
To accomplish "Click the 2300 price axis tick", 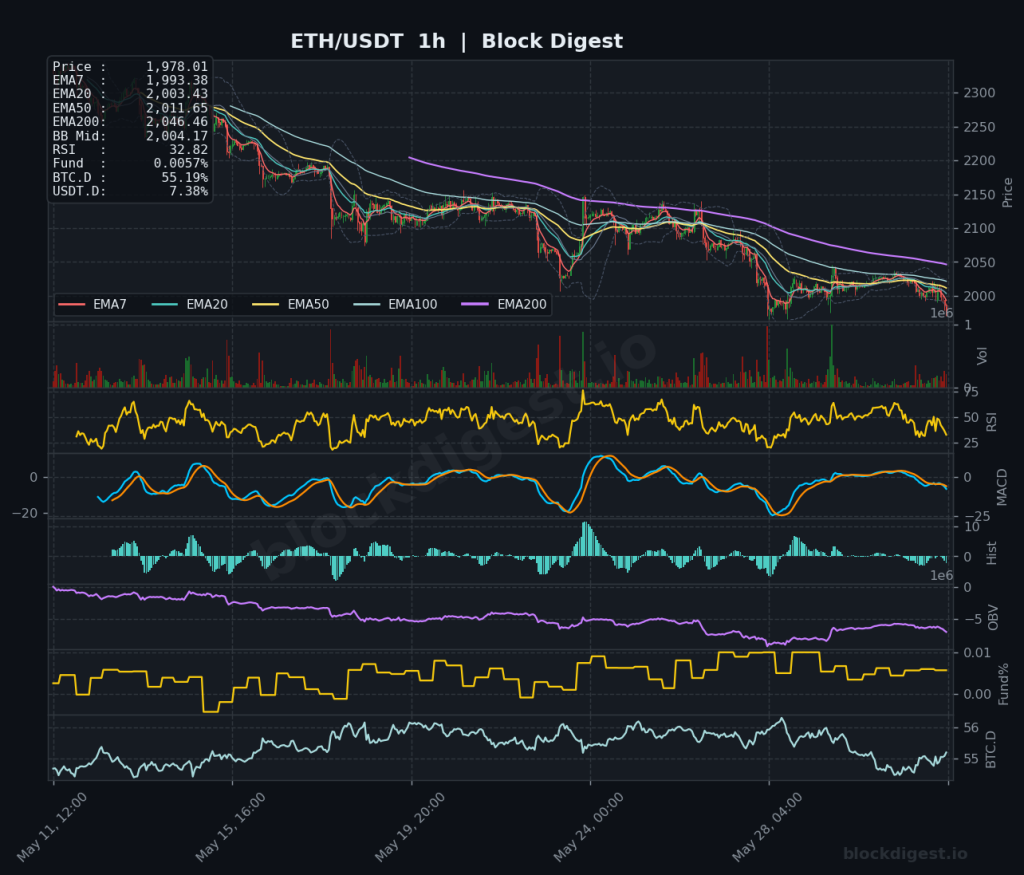I will [979, 93].
